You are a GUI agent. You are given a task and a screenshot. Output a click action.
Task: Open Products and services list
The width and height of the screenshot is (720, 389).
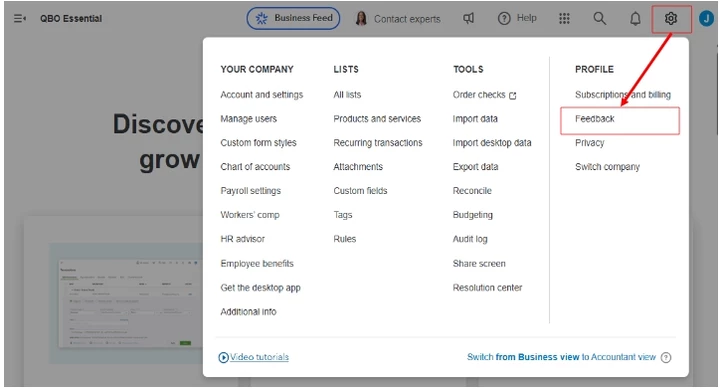(x=377, y=119)
